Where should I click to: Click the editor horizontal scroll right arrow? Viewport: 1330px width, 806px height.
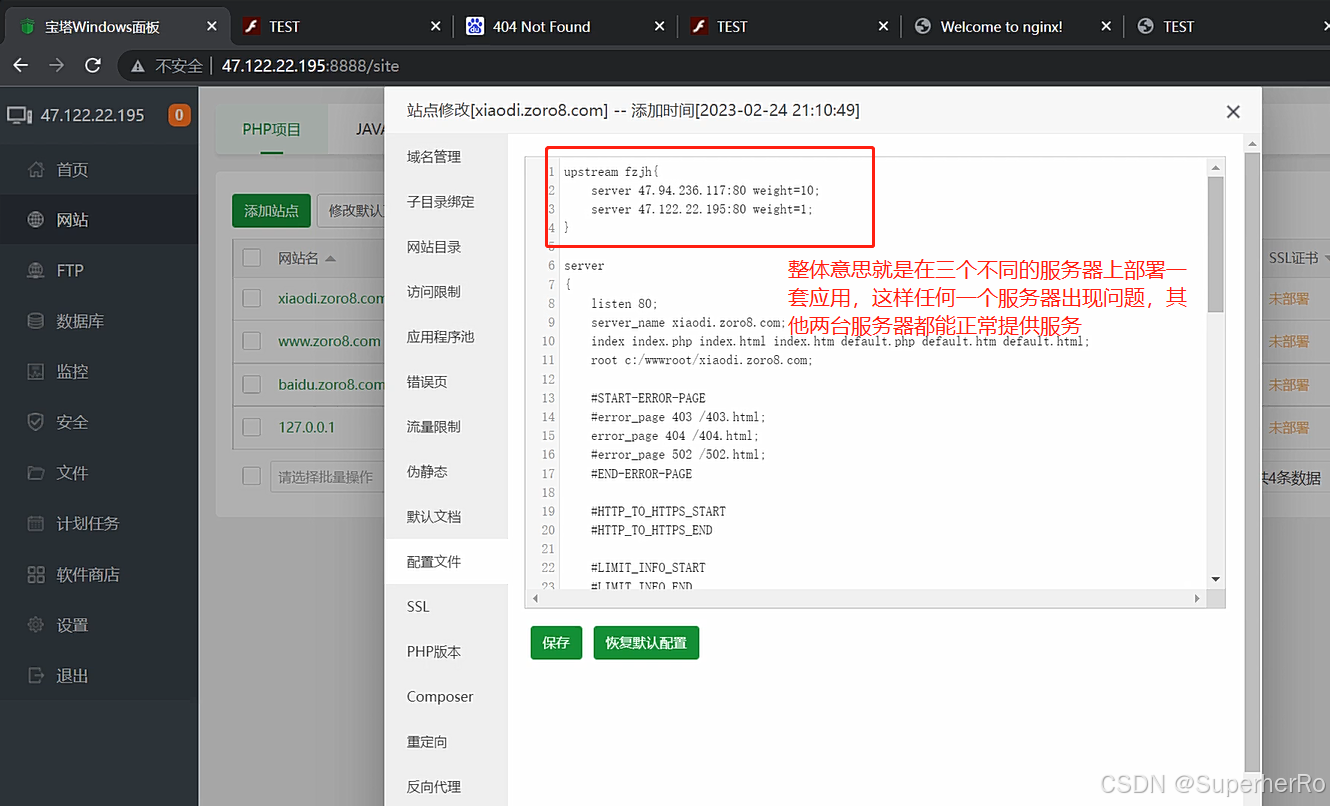(1197, 598)
